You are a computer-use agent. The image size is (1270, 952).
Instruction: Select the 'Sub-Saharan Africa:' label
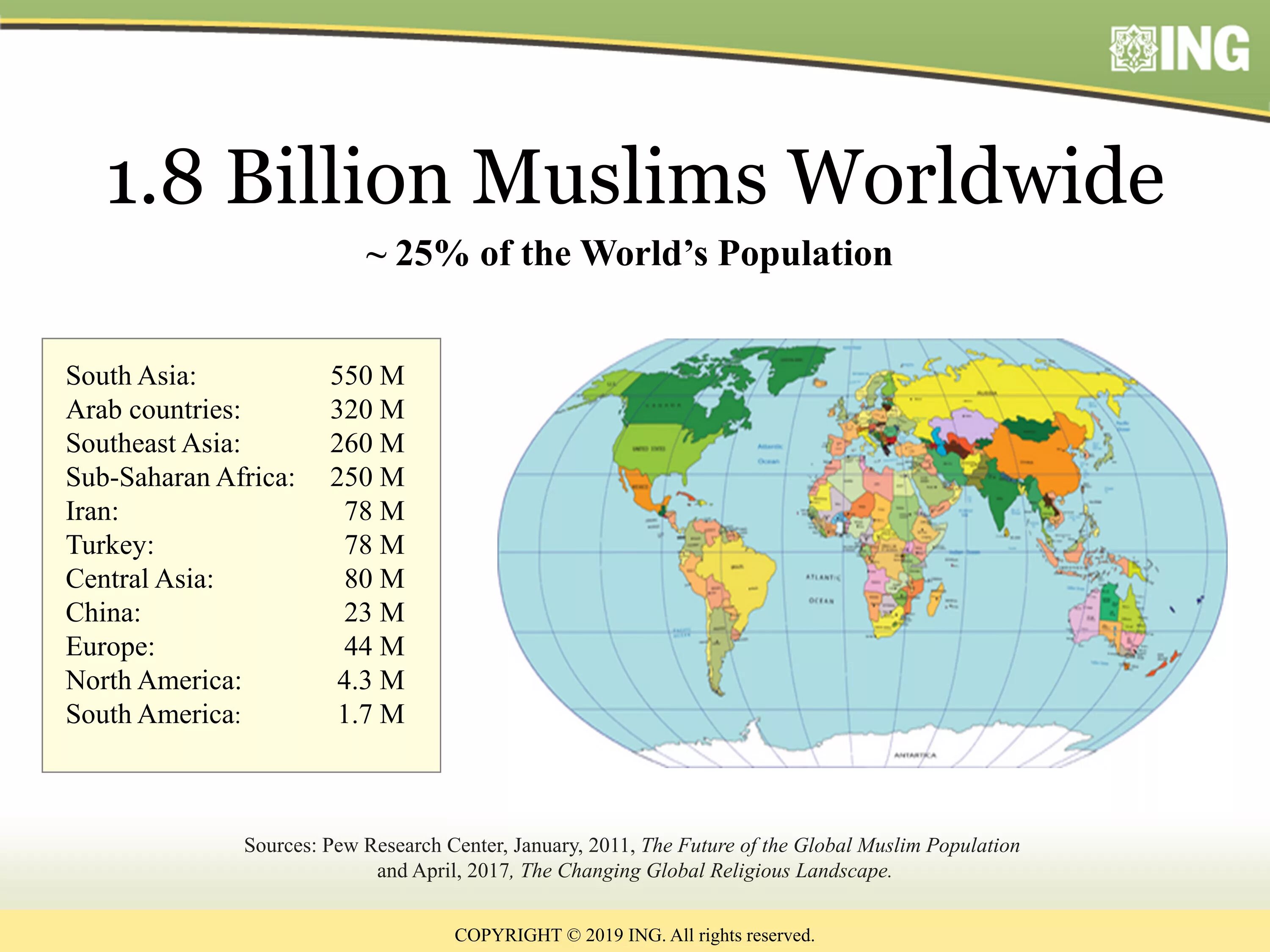click(x=180, y=477)
